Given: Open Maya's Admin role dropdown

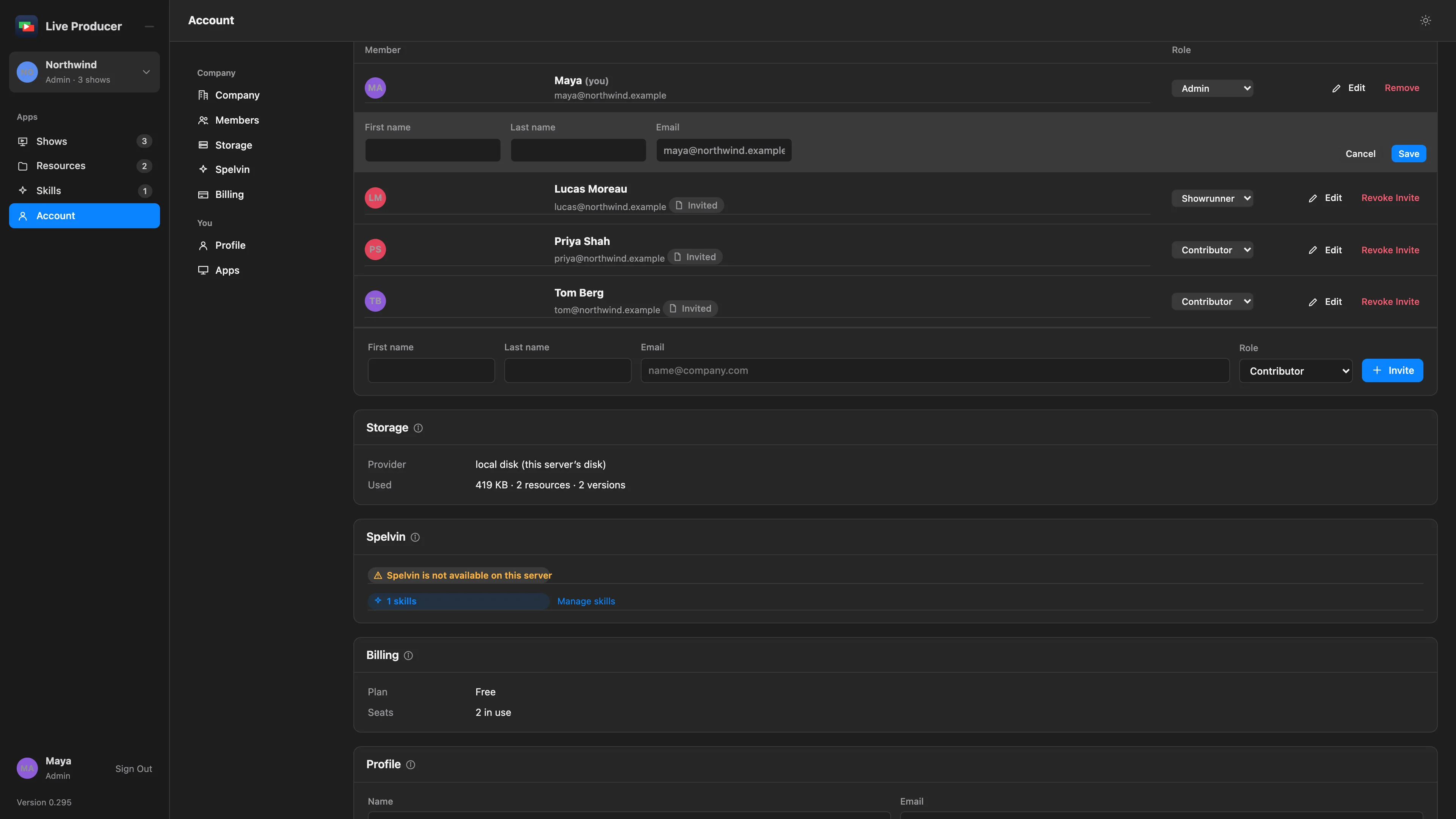Looking at the screenshot, I should pyautogui.click(x=1213, y=88).
